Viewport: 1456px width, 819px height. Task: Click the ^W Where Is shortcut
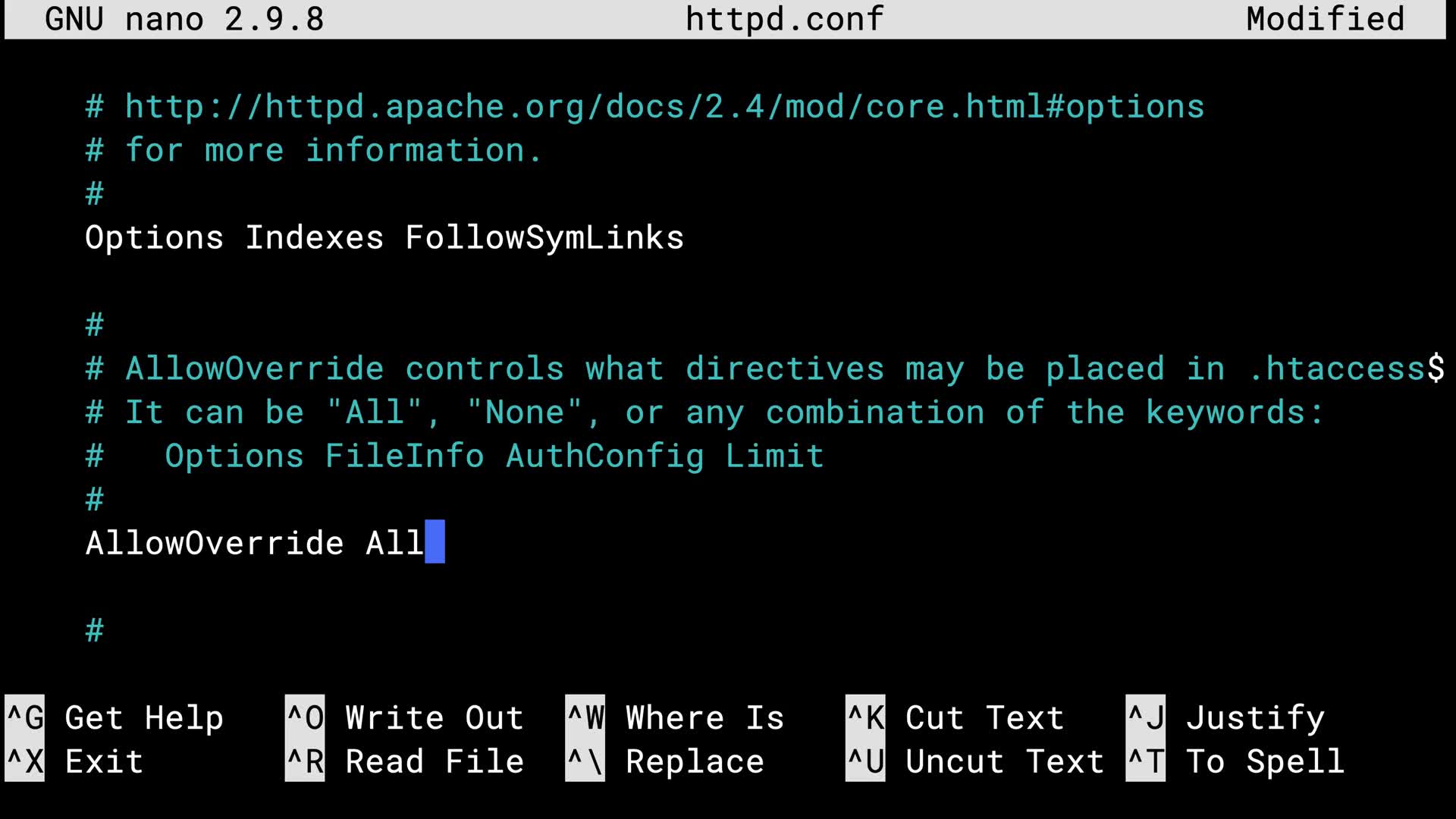[675, 717]
